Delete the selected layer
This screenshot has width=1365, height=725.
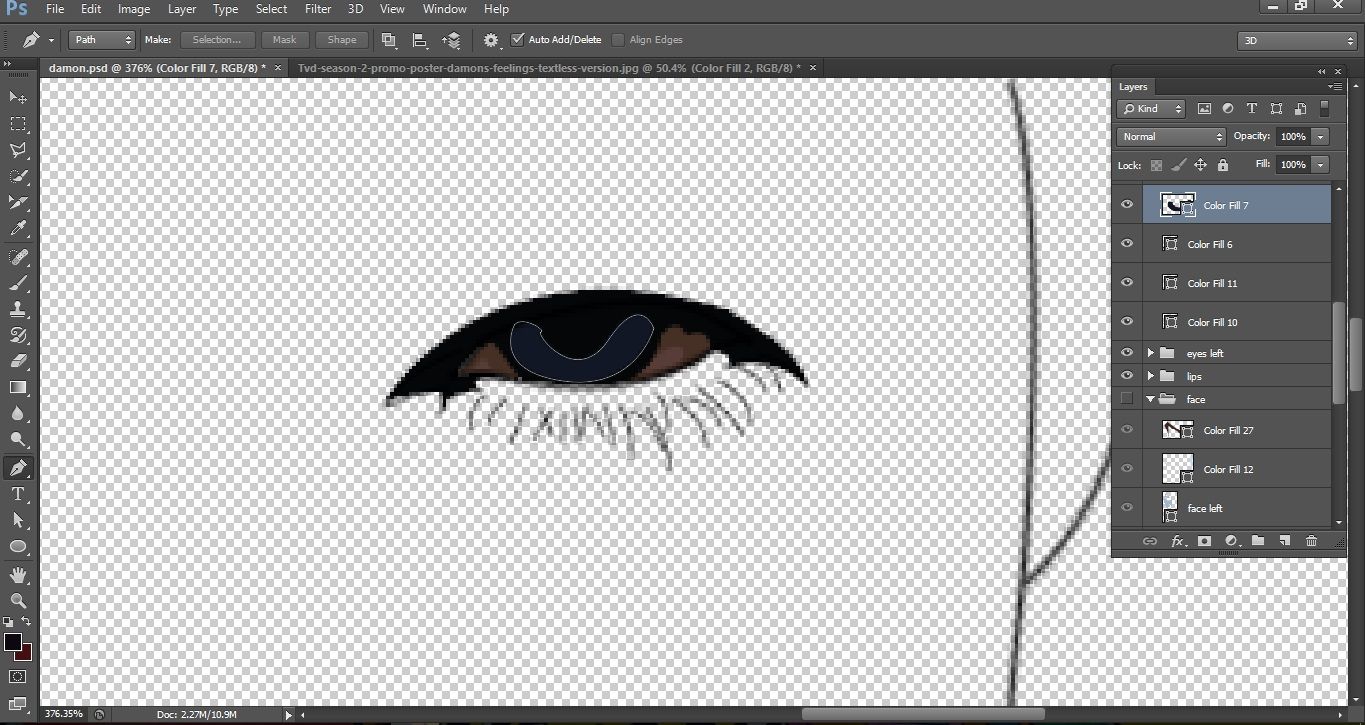[1311, 541]
